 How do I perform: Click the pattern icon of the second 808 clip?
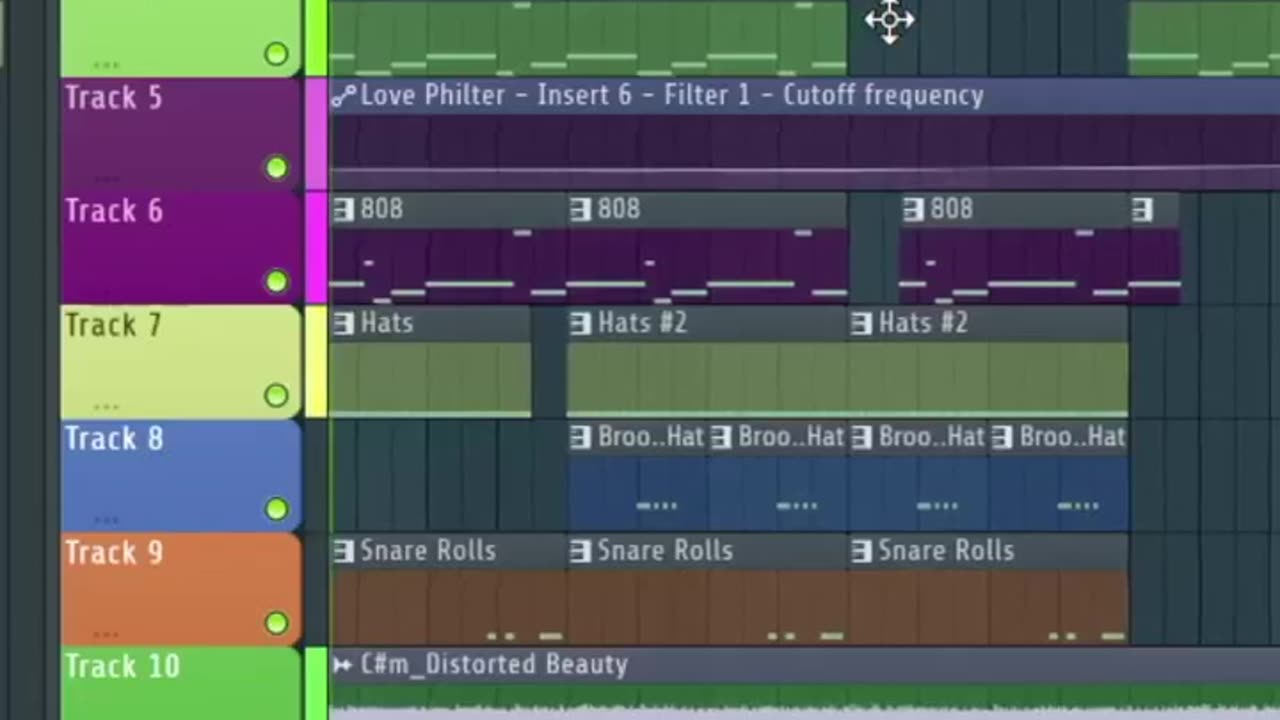[x=581, y=209]
